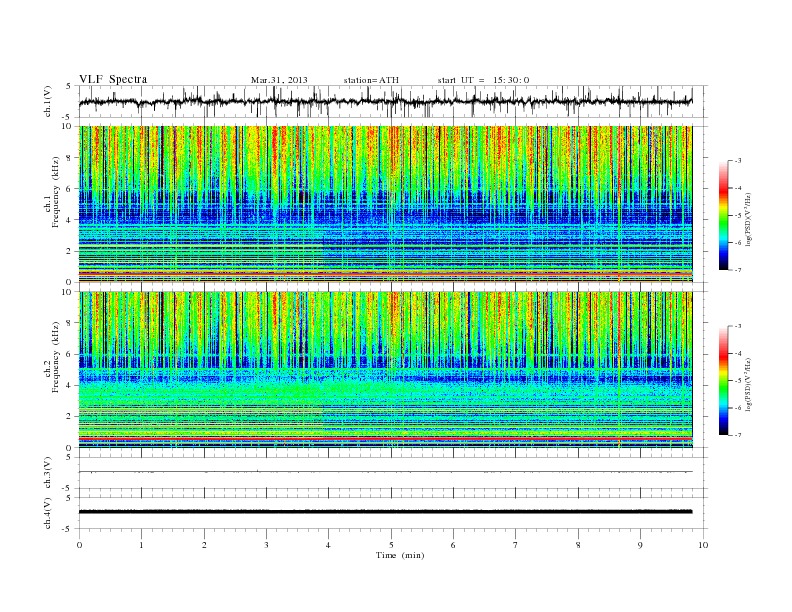Screen dimensions: 792x612
Task: Click the ch.2 spectrogram "2" kHz tick label
Action: pos(70,417)
